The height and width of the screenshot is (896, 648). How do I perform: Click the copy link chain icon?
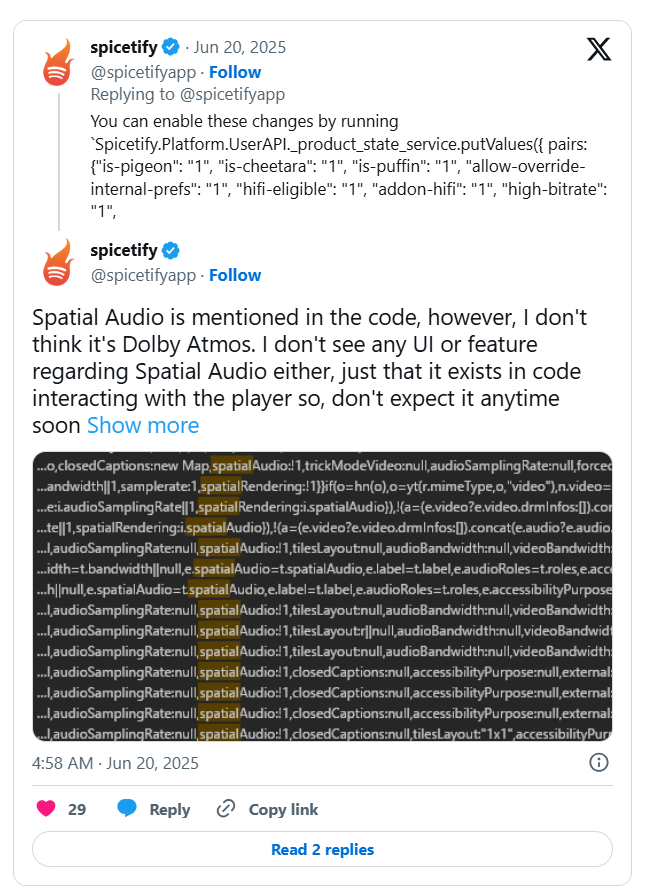tap(227, 809)
